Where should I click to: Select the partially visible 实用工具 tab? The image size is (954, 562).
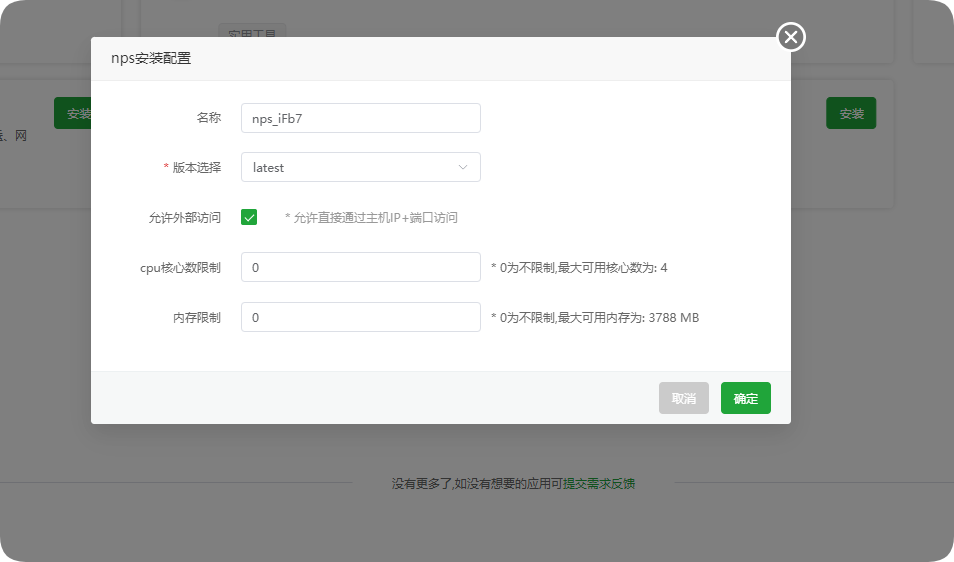coord(252,31)
